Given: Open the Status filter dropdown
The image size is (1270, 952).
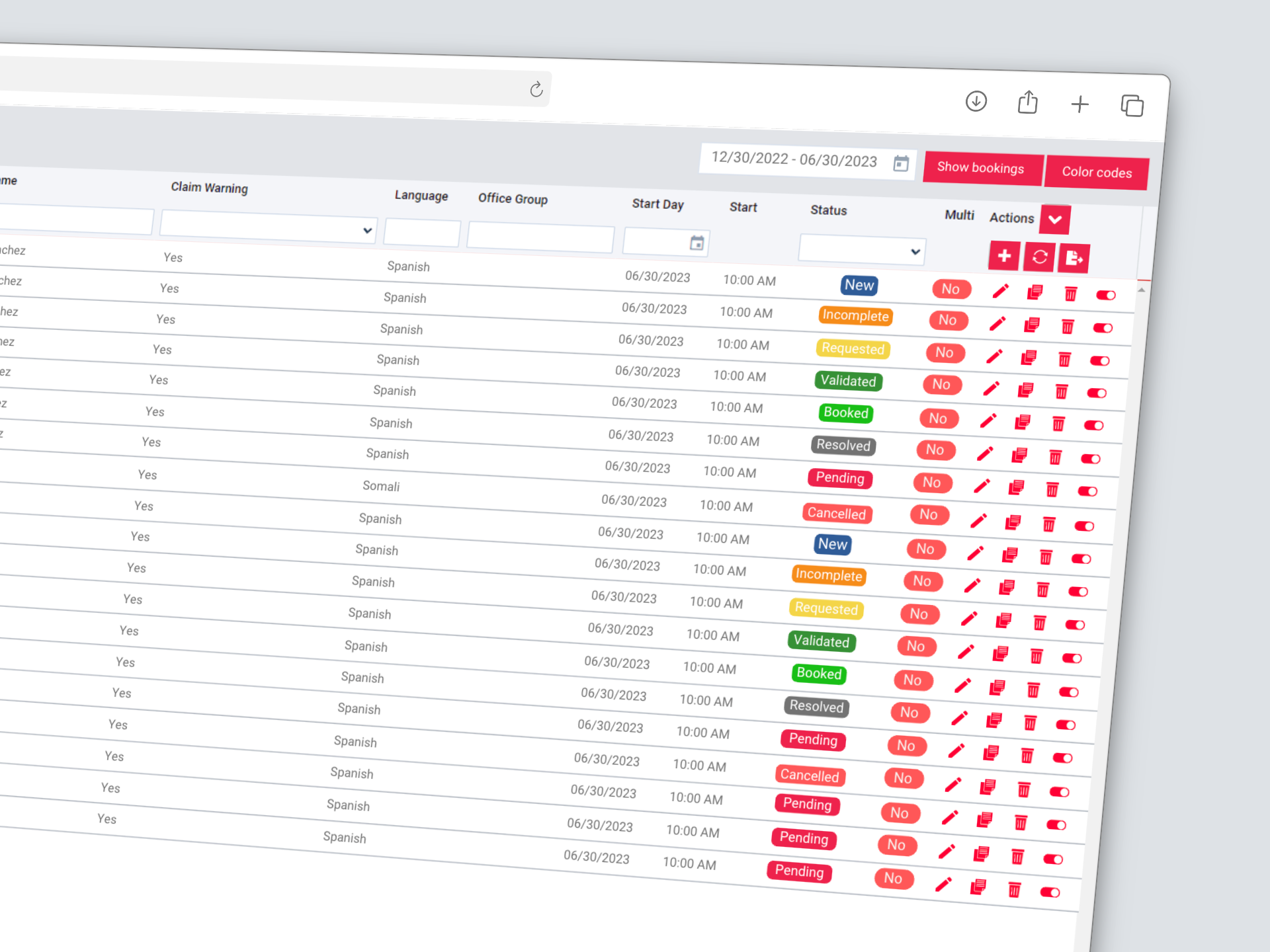Looking at the screenshot, I should [x=862, y=251].
